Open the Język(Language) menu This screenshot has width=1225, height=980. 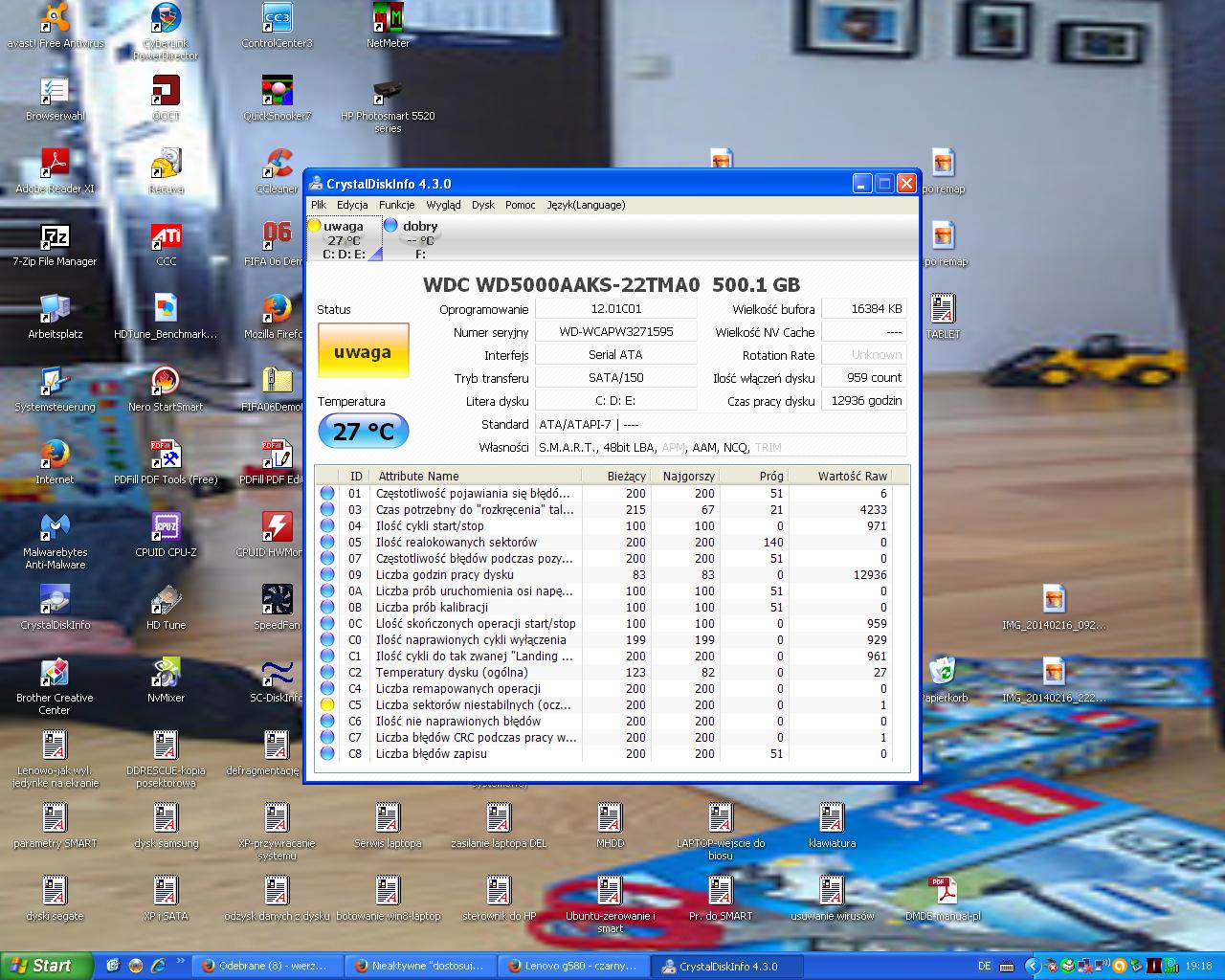point(586,205)
